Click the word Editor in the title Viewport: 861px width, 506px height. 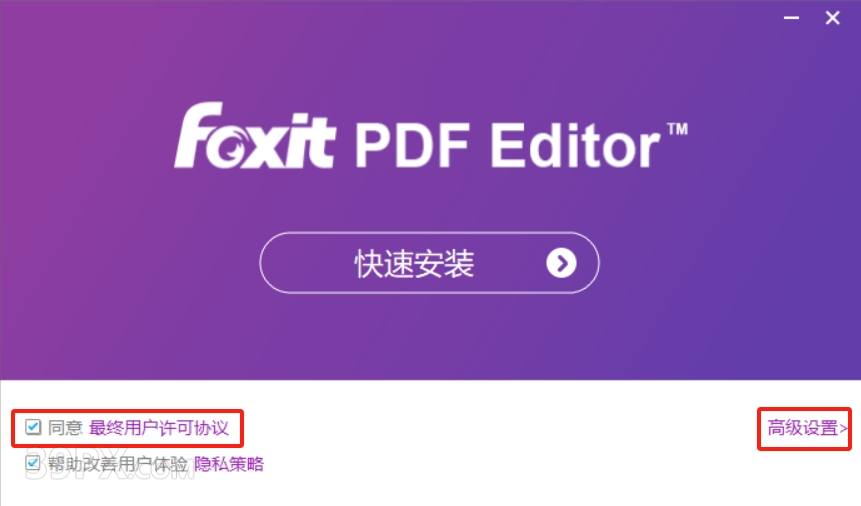coord(574,144)
